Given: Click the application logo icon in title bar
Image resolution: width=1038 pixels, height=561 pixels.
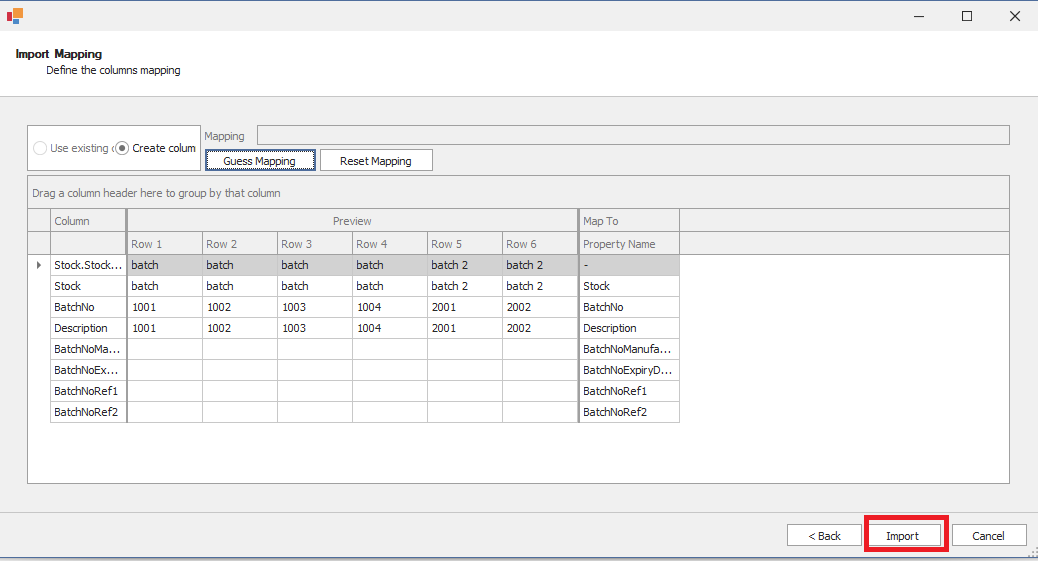Looking at the screenshot, I should tap(15, 16).
